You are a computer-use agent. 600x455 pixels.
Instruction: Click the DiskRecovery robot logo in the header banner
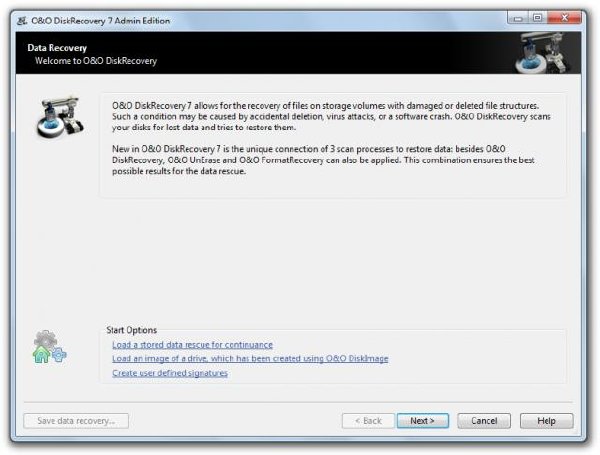(x=543, y=53)
